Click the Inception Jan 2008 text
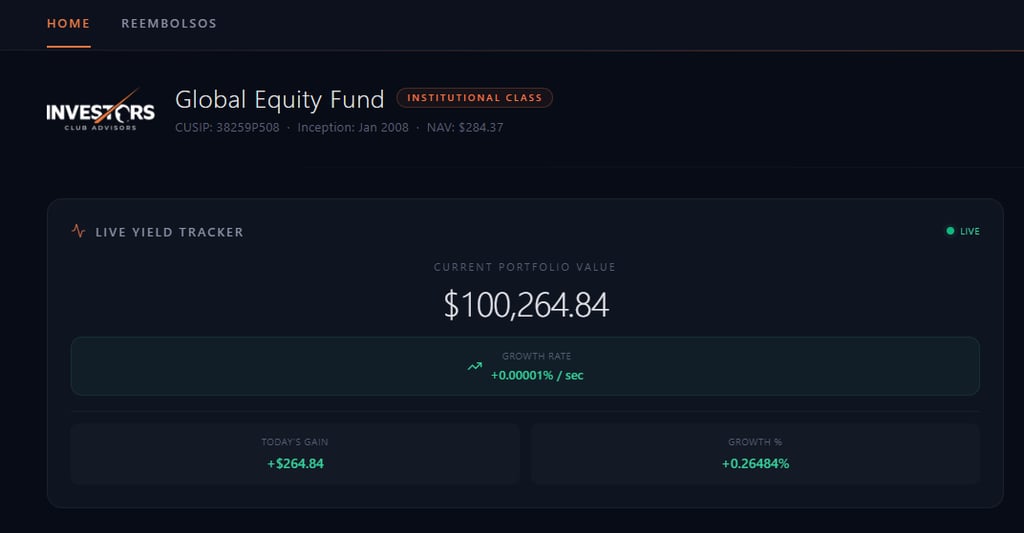 pyautogui.click(x=353, y=128)
